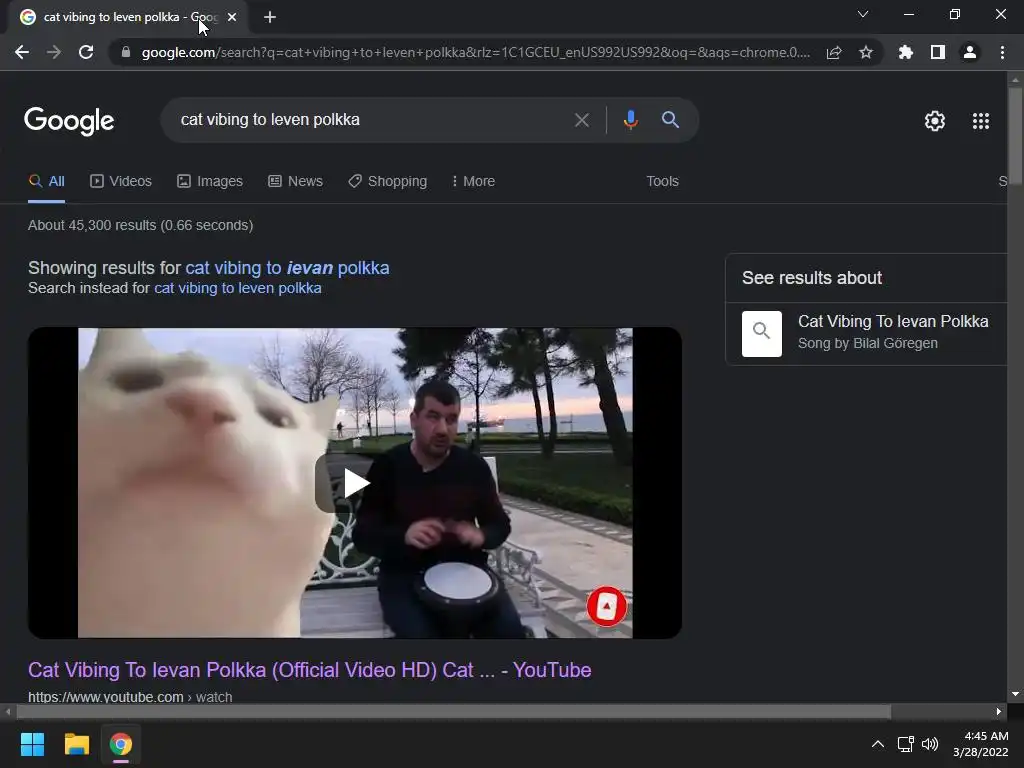1024x768 pixels.
Task: Start voice search with microphone icon
Action: click(630, 120)
